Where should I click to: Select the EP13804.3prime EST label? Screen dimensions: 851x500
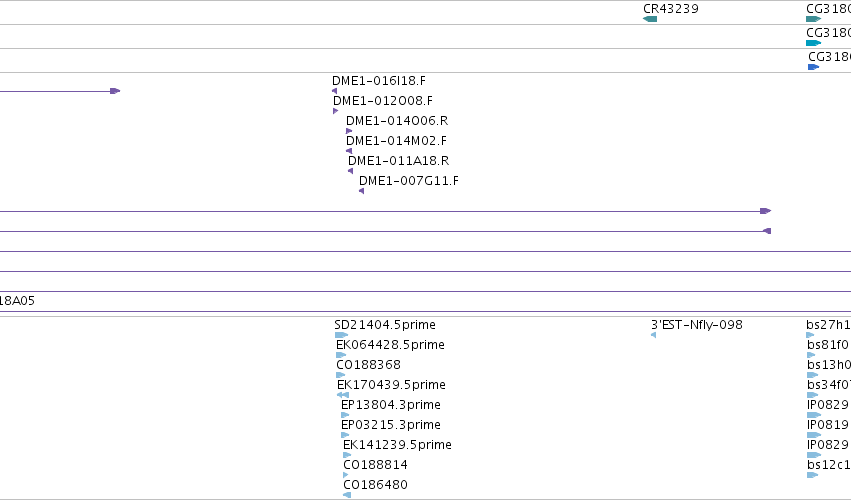coord(391,405)
